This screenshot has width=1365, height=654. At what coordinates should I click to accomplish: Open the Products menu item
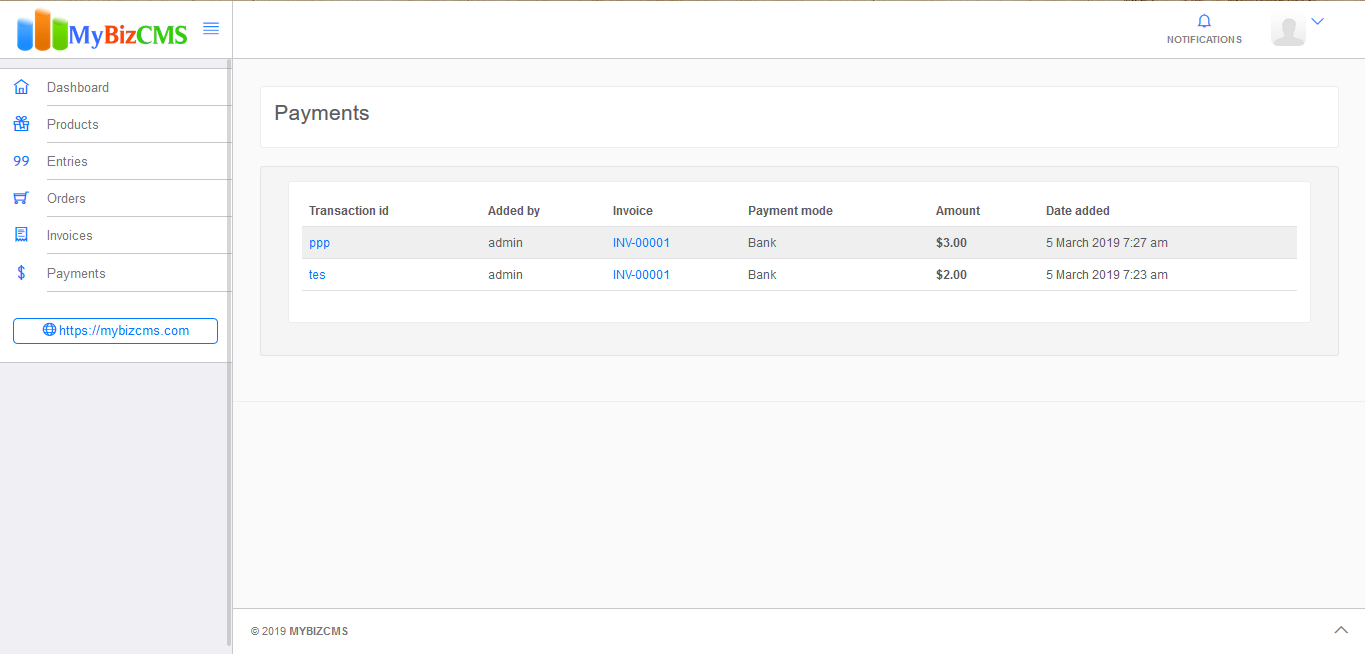pyautogui.click(x=73, y=124)
